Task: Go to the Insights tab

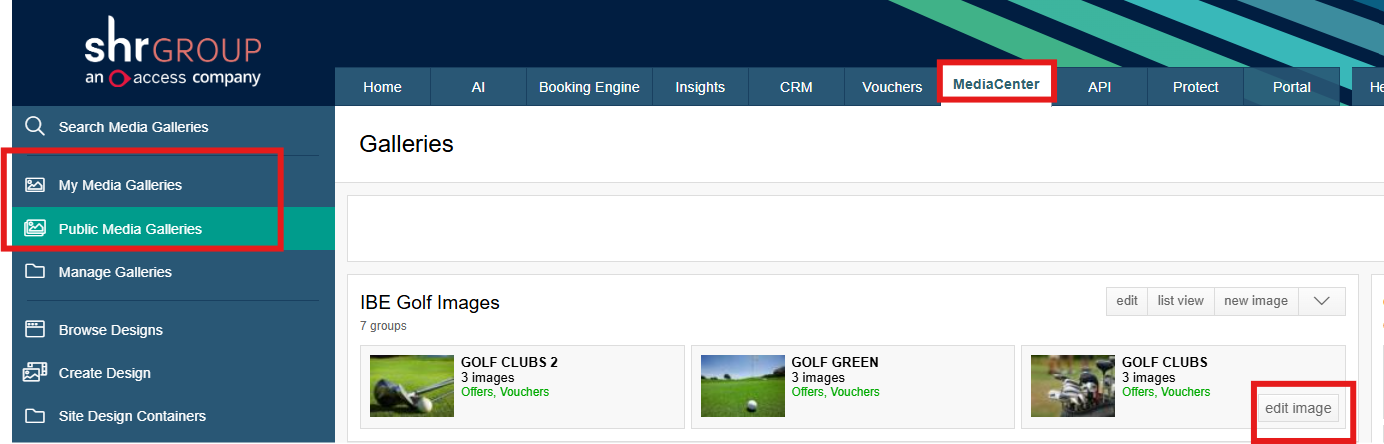Action: [x=700, y=87]
